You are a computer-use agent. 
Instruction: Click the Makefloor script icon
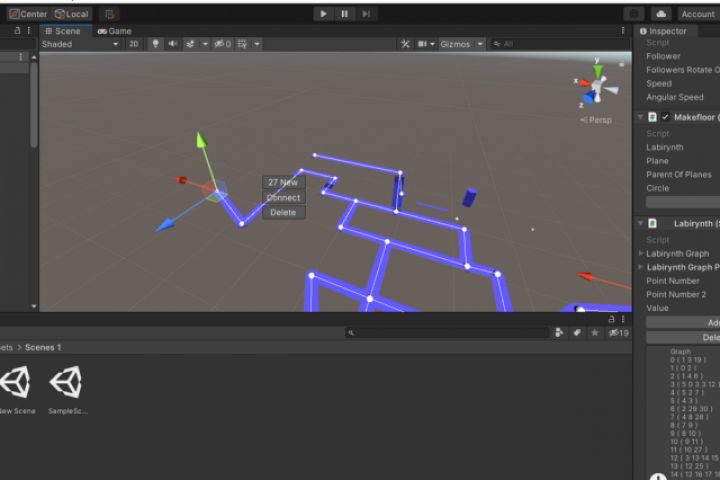(652, 117)
